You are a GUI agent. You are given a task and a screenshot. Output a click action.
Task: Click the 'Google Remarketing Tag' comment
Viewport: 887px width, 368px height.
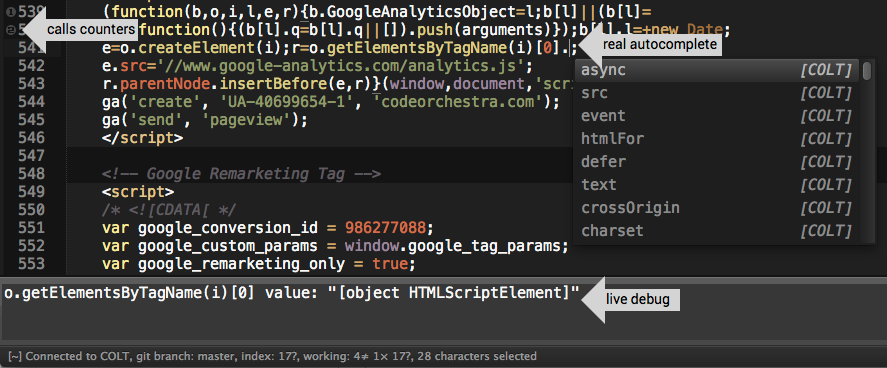pyautogui.click(x=242, y=174)
